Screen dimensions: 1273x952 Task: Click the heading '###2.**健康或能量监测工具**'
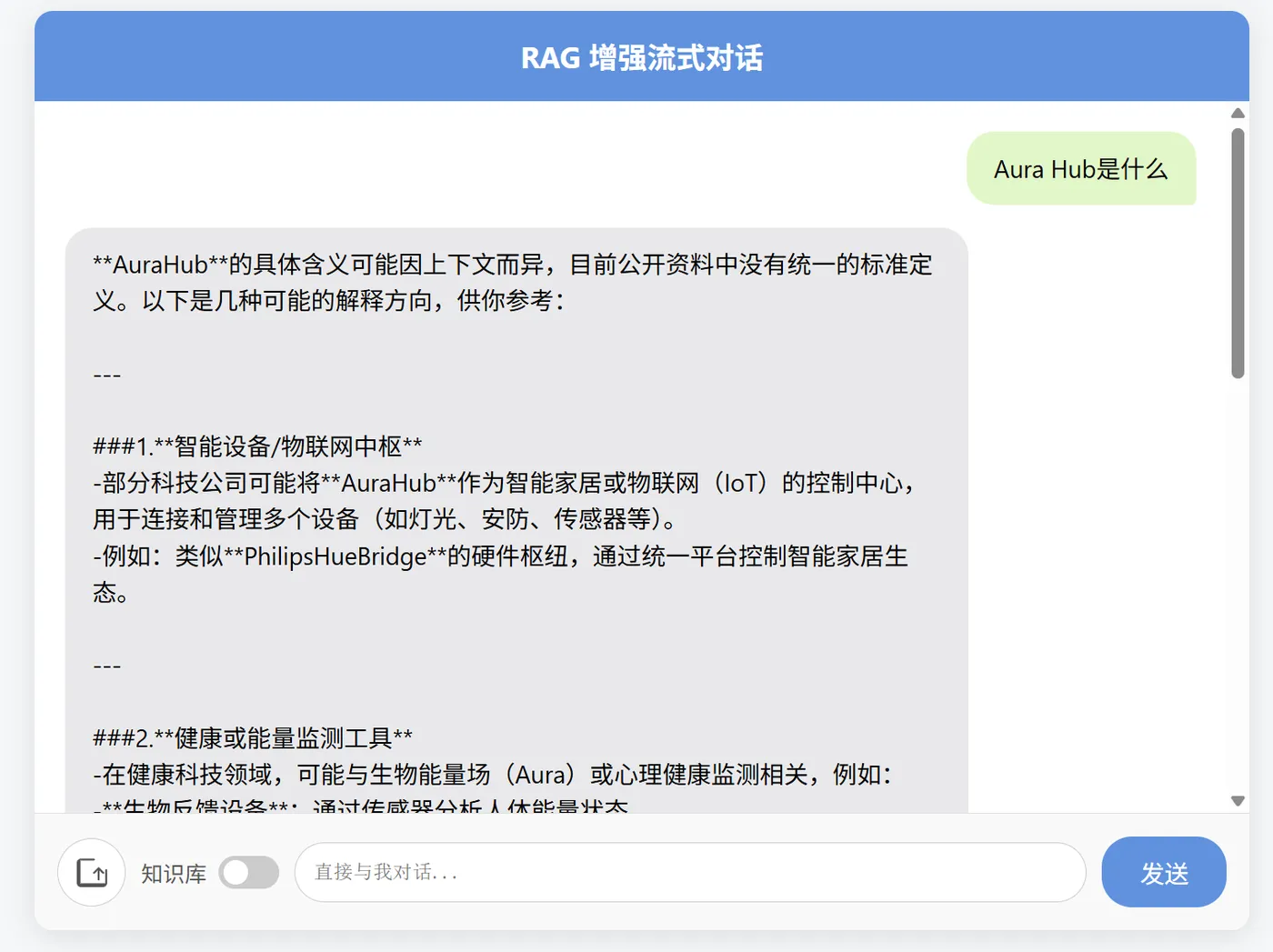click(253, 737)
